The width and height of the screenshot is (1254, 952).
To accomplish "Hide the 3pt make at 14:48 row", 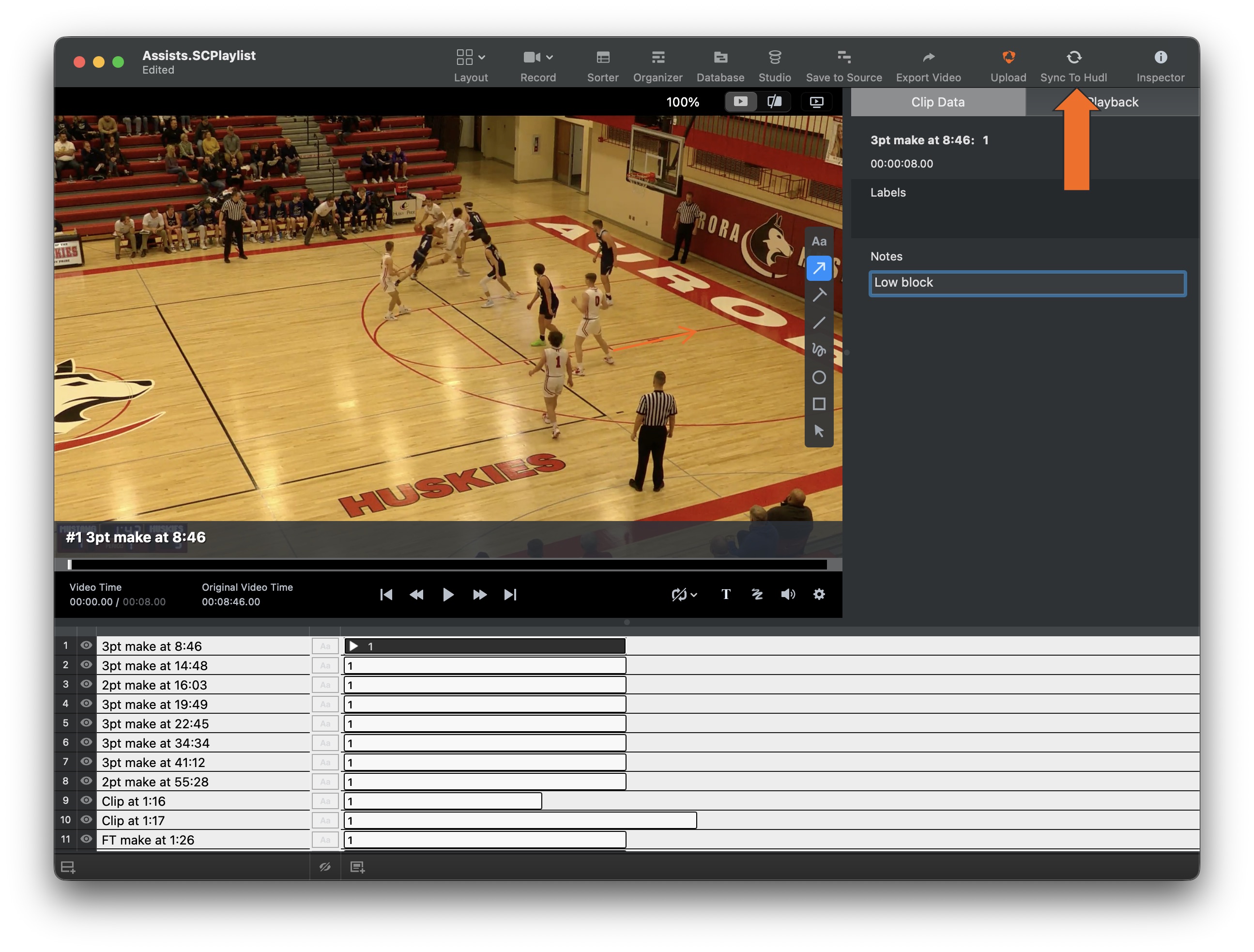I will coord(86,664).
